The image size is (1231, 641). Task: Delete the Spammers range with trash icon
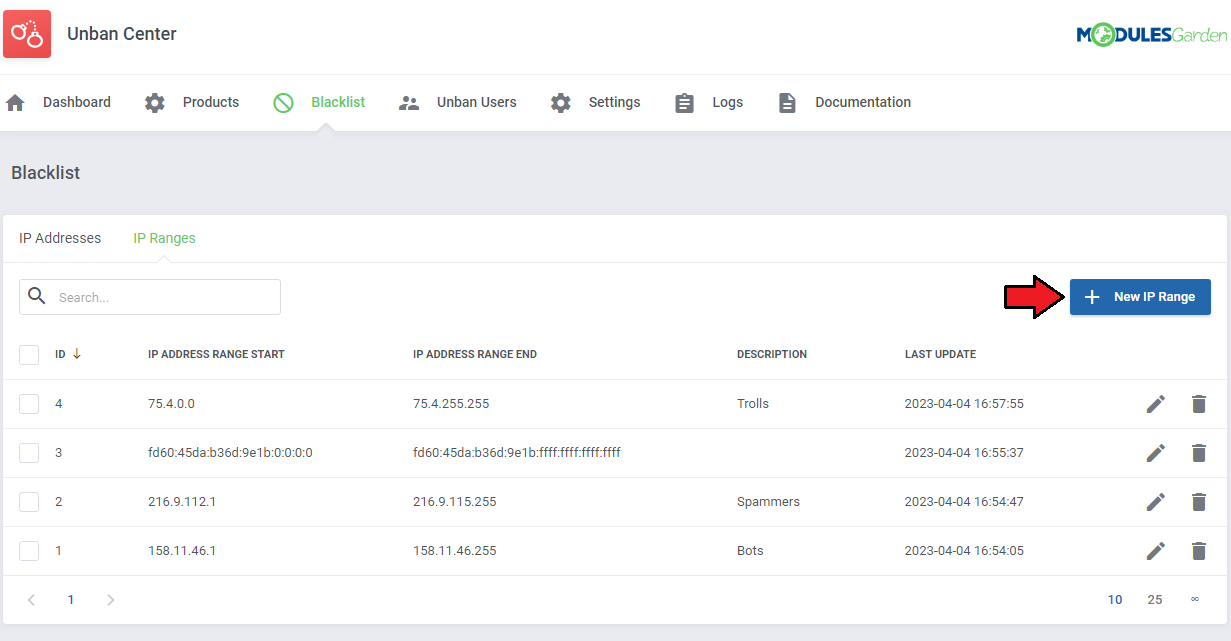(1199, 502)
